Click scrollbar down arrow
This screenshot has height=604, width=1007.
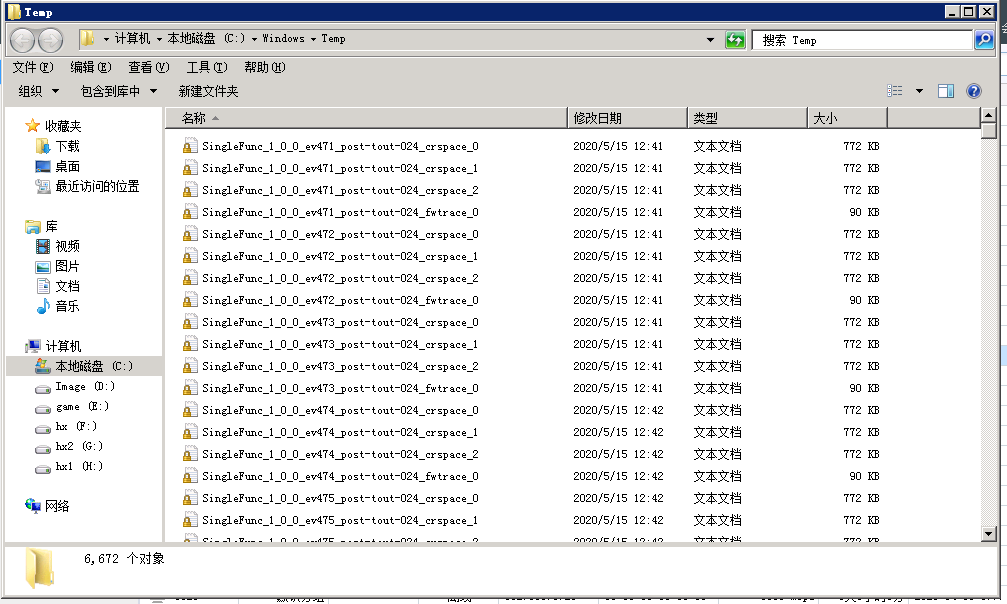pos(988,533)
